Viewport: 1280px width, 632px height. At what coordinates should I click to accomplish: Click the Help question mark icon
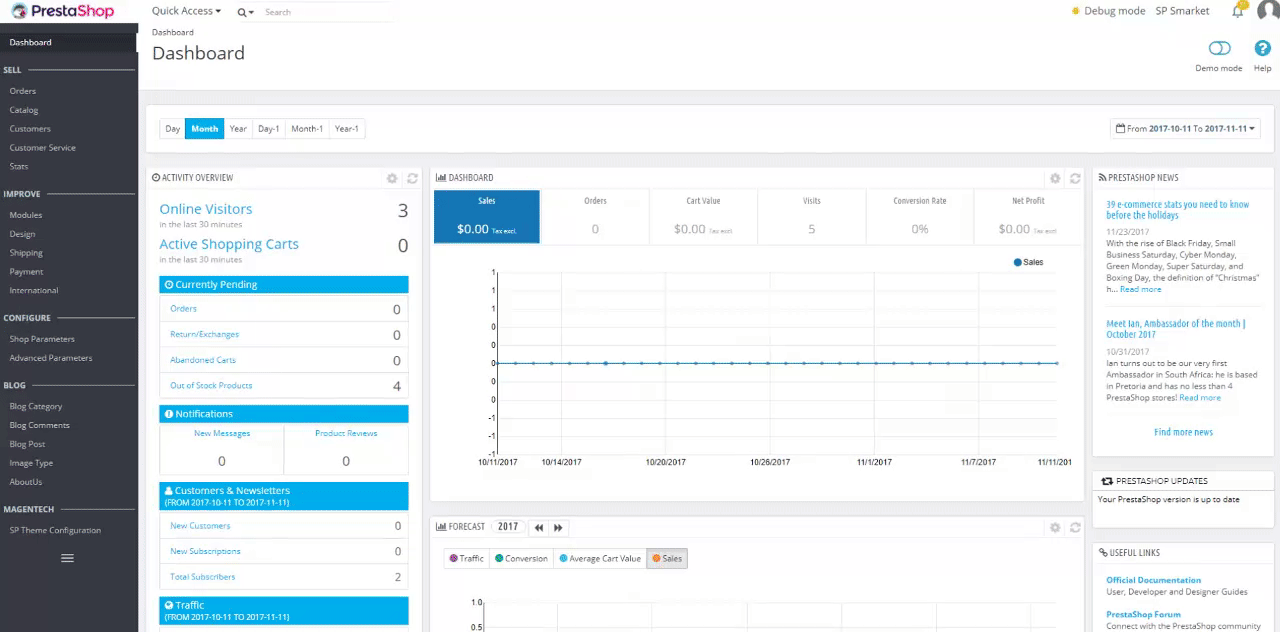tap(1262, 49)
